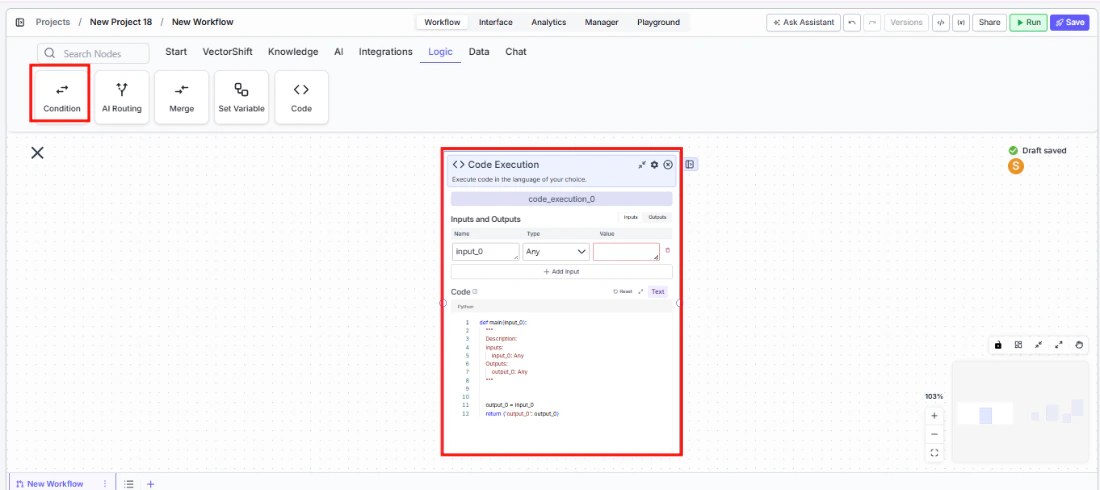Viewport: 1100px width, 490px height.
Task: Select the Logic node category
Action: click(440, 52)
